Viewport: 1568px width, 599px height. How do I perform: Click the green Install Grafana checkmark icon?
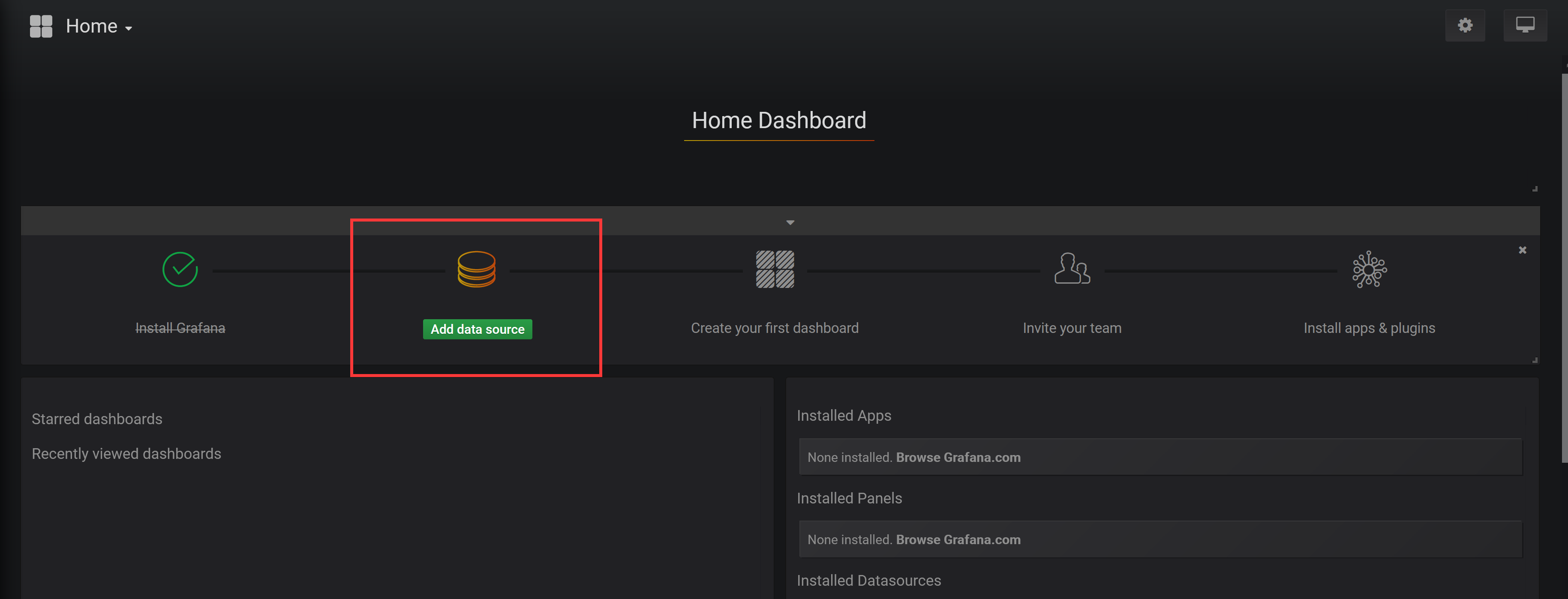coord(180,269)
